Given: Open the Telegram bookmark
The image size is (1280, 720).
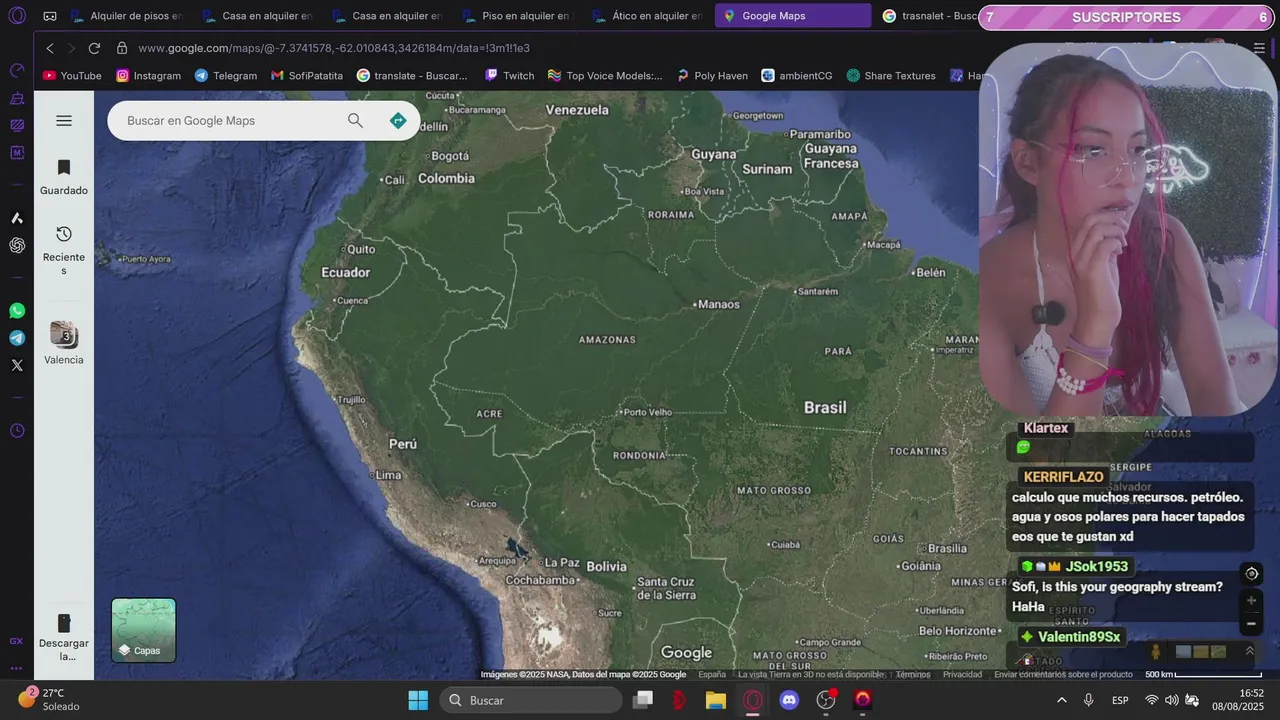Looking at the screenshot, I should pyautogui.click(x=226, y=76).
